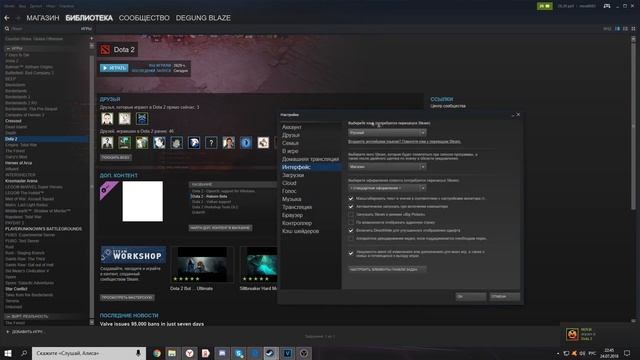Viewport: 640px width, 360px height.
Task: Select Аккаунт in settings categories
Action: (292, 127)
